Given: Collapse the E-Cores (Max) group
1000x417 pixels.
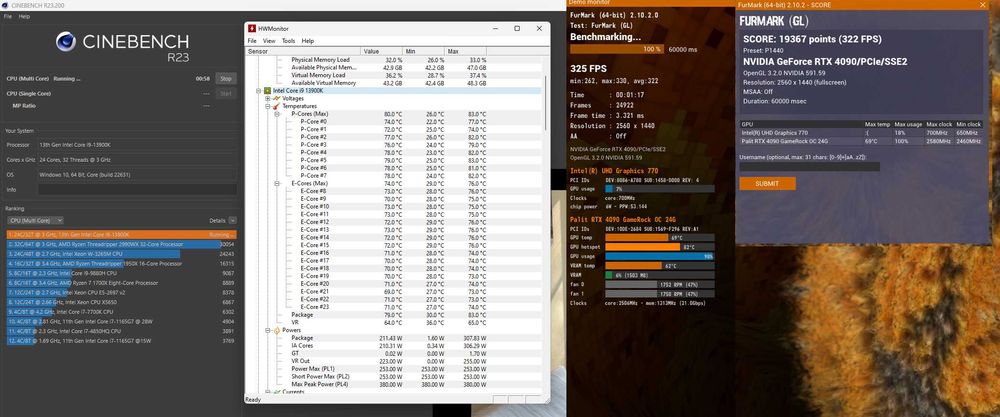Looking at the screenshot, I should coord(277,184).
